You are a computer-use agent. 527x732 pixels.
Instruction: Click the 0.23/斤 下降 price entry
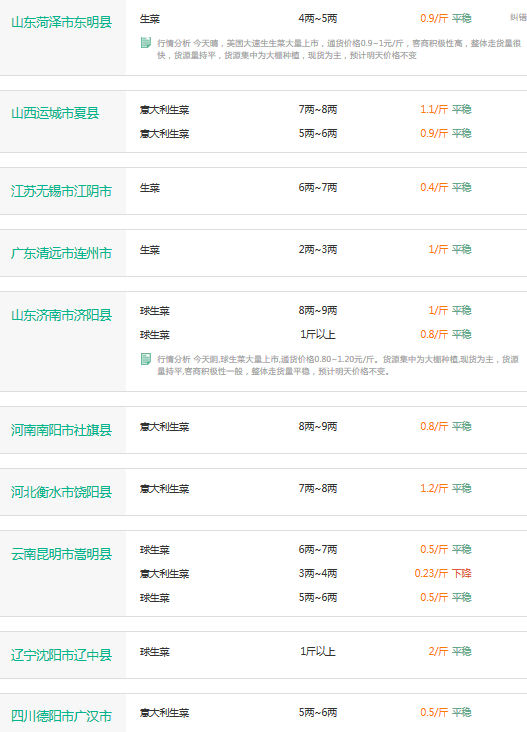click(443, 573)
